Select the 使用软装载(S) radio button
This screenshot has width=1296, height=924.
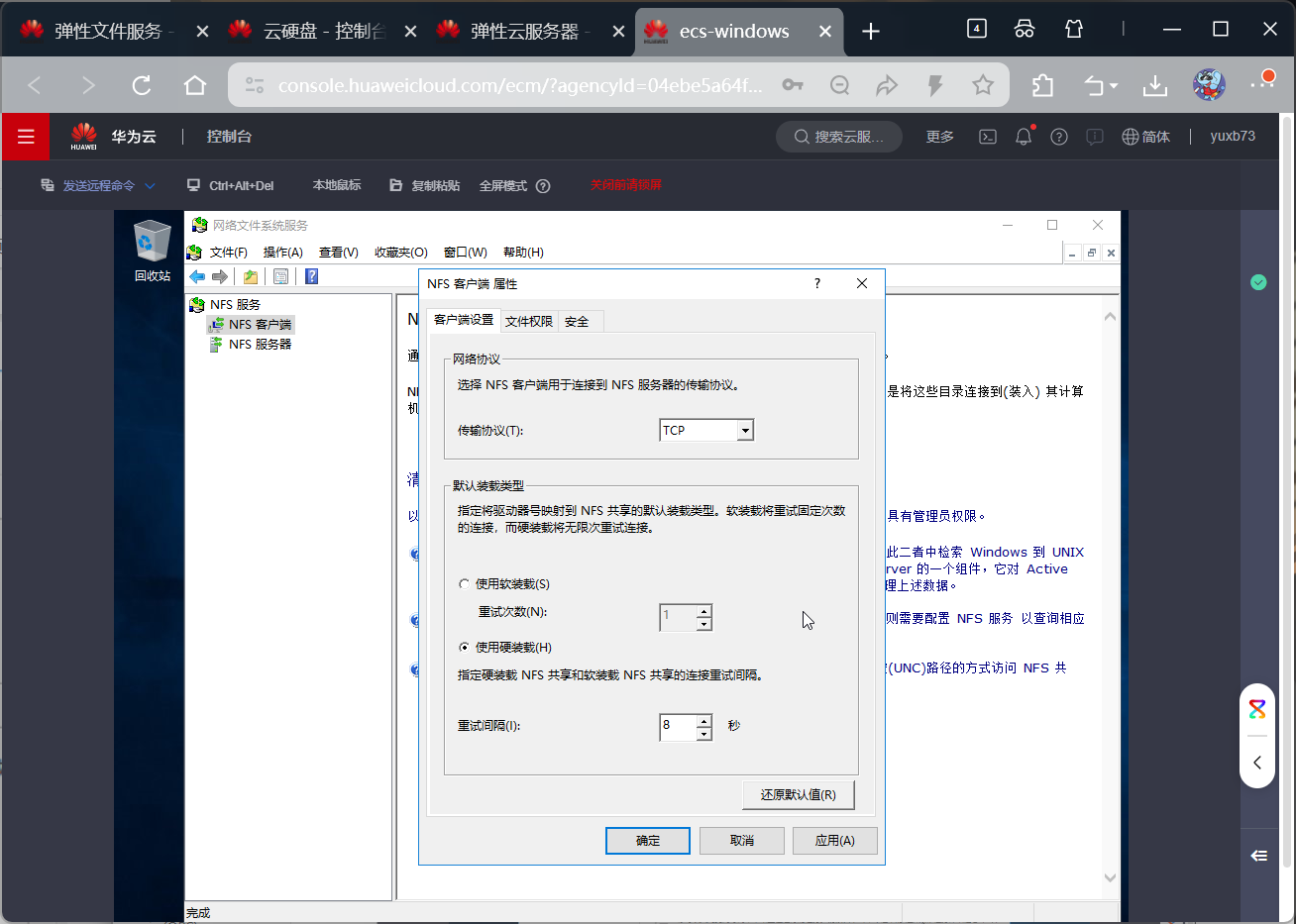pyautogui.click(x=464, y=584)
